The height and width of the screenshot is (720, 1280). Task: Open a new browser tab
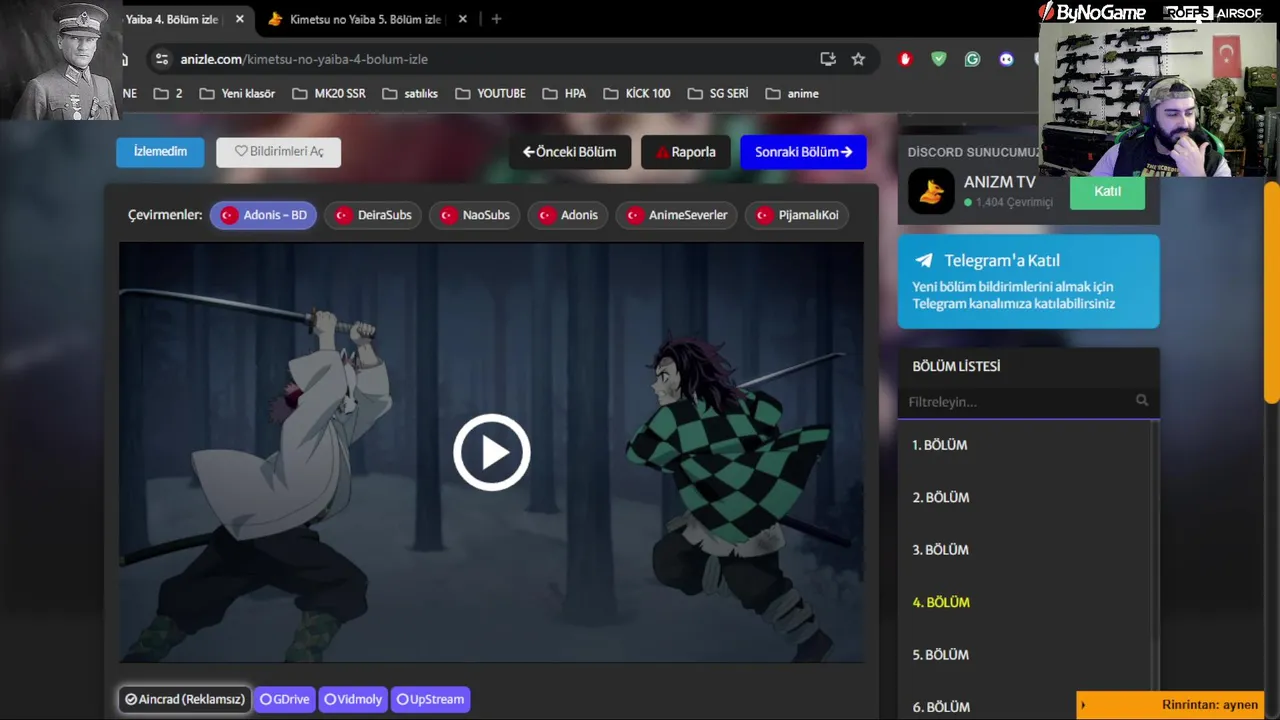[x=496, y=19]
